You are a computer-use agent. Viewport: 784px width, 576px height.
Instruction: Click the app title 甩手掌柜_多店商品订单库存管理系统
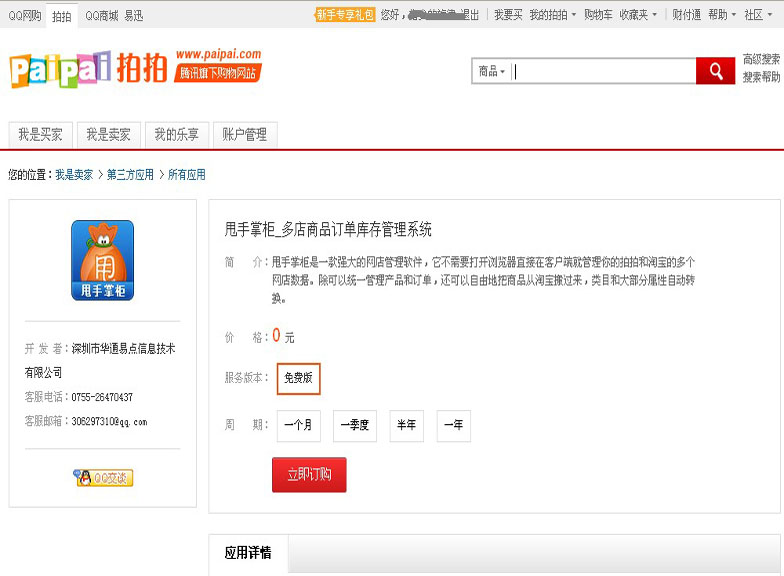(328, 230)
